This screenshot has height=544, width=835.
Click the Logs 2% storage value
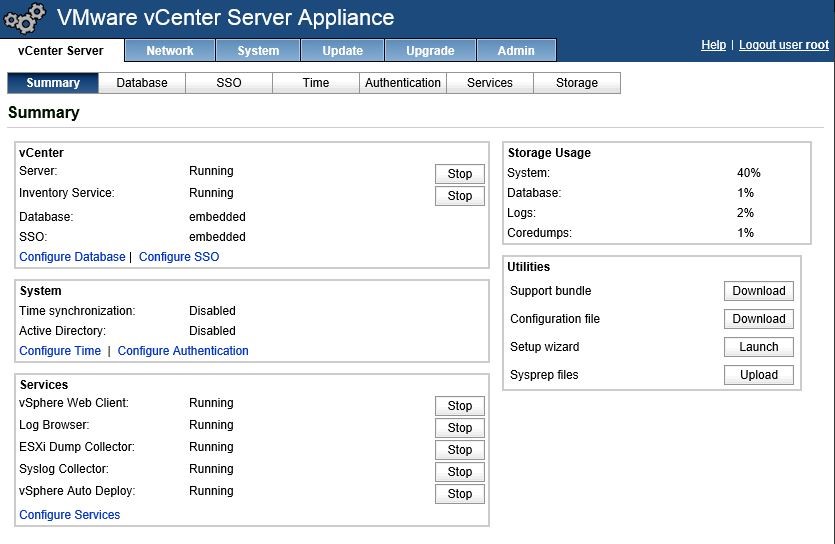click(x=746, y=213)
